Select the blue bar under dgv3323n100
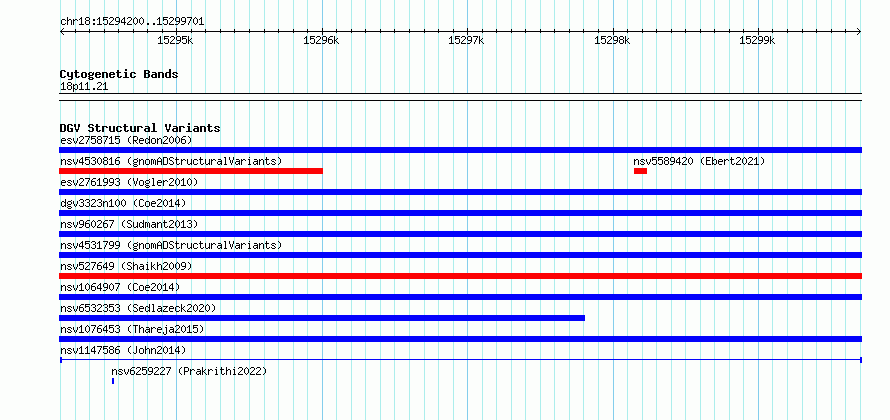 click(460, 213)
